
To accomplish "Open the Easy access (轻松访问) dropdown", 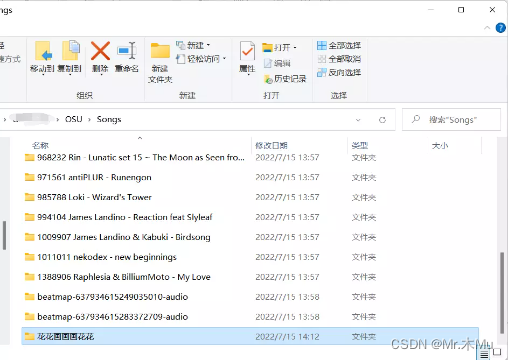I will (201, 59).
